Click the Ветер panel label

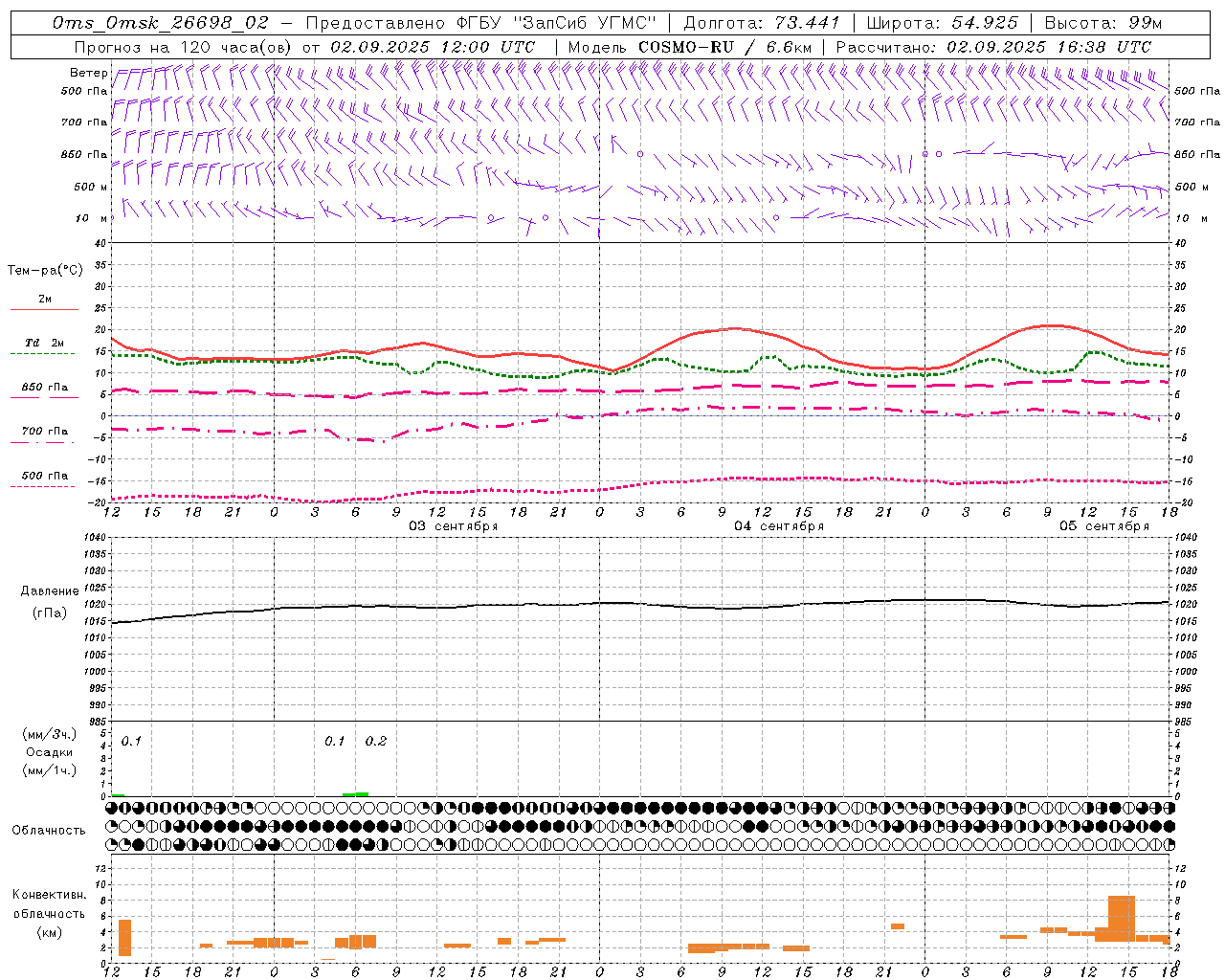[89, 73]
